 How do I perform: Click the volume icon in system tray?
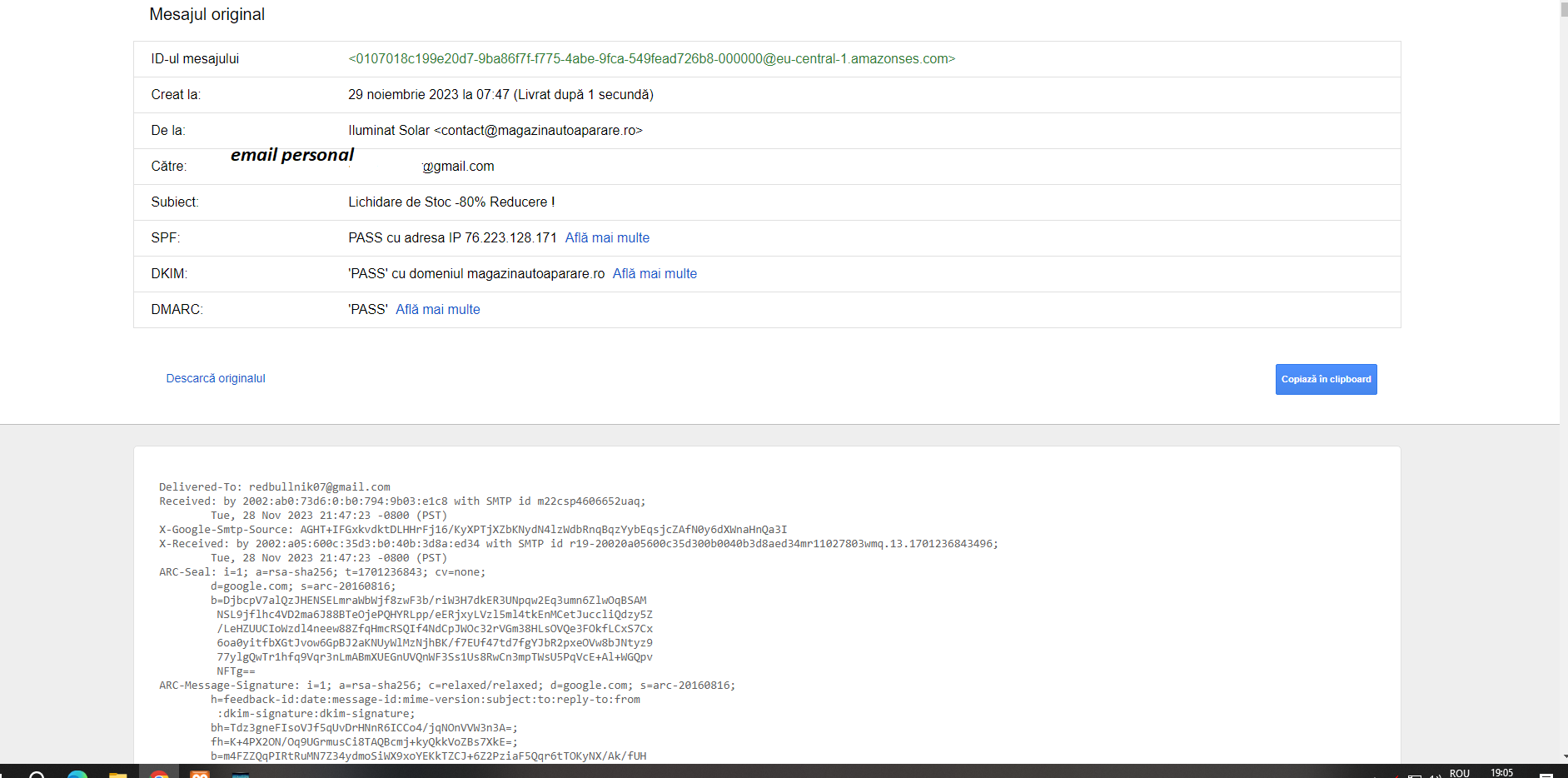(1435, 775)
